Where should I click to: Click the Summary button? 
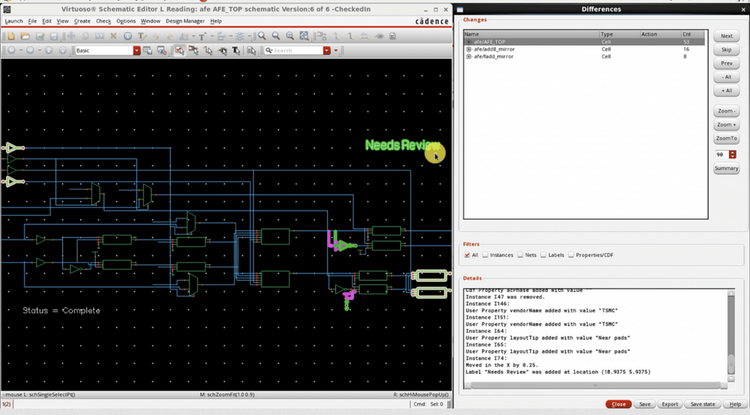coord(726,168)
